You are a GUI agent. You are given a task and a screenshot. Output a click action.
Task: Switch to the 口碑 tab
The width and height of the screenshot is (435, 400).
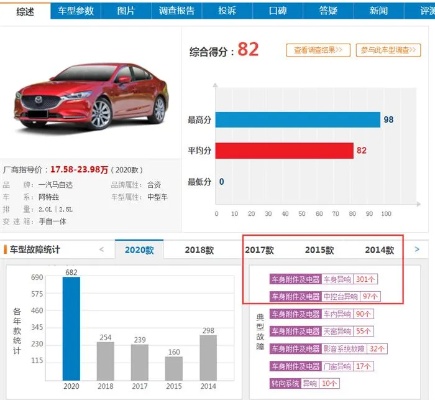(x=278, y=11)
